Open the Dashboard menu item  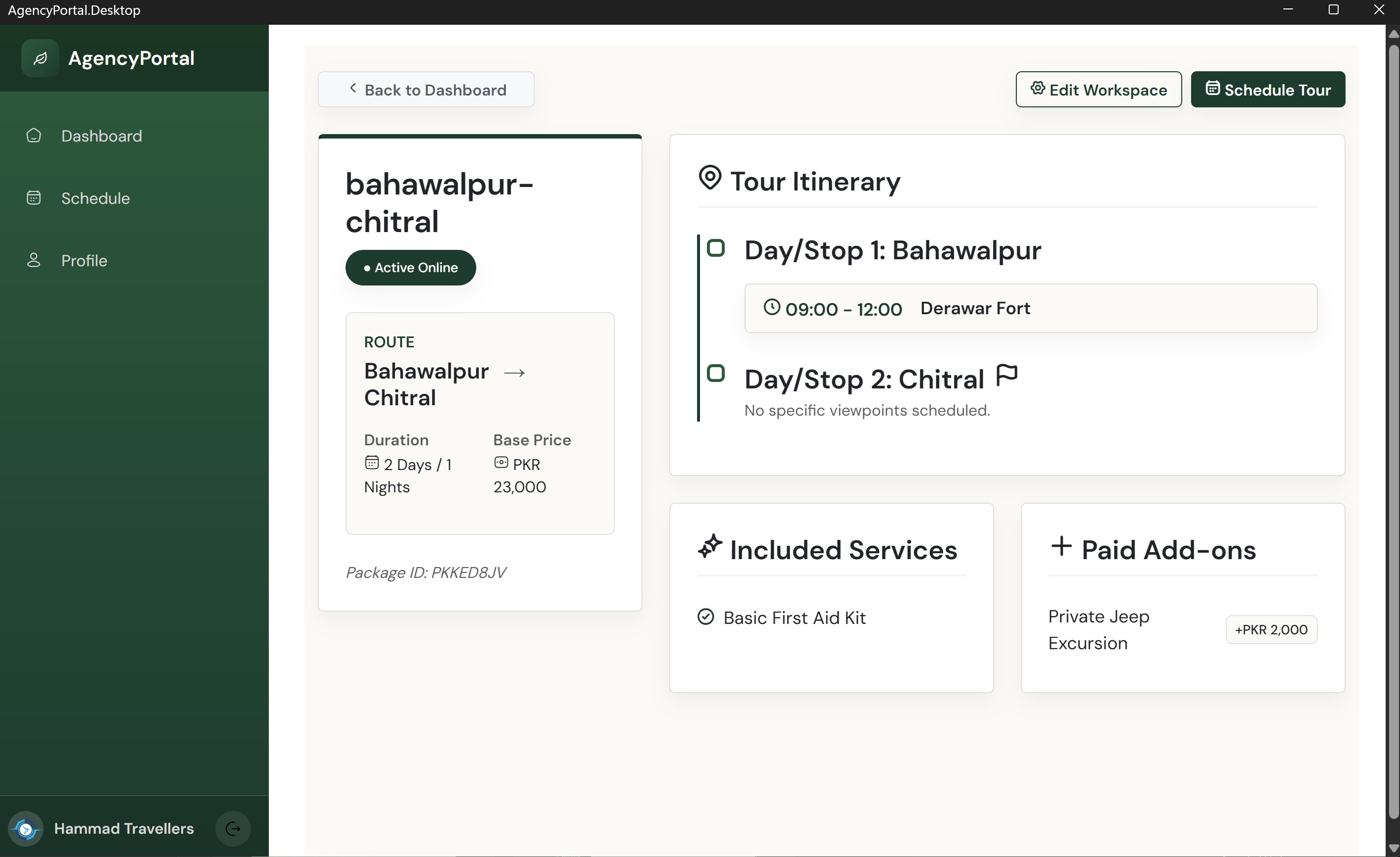(134, 136)
